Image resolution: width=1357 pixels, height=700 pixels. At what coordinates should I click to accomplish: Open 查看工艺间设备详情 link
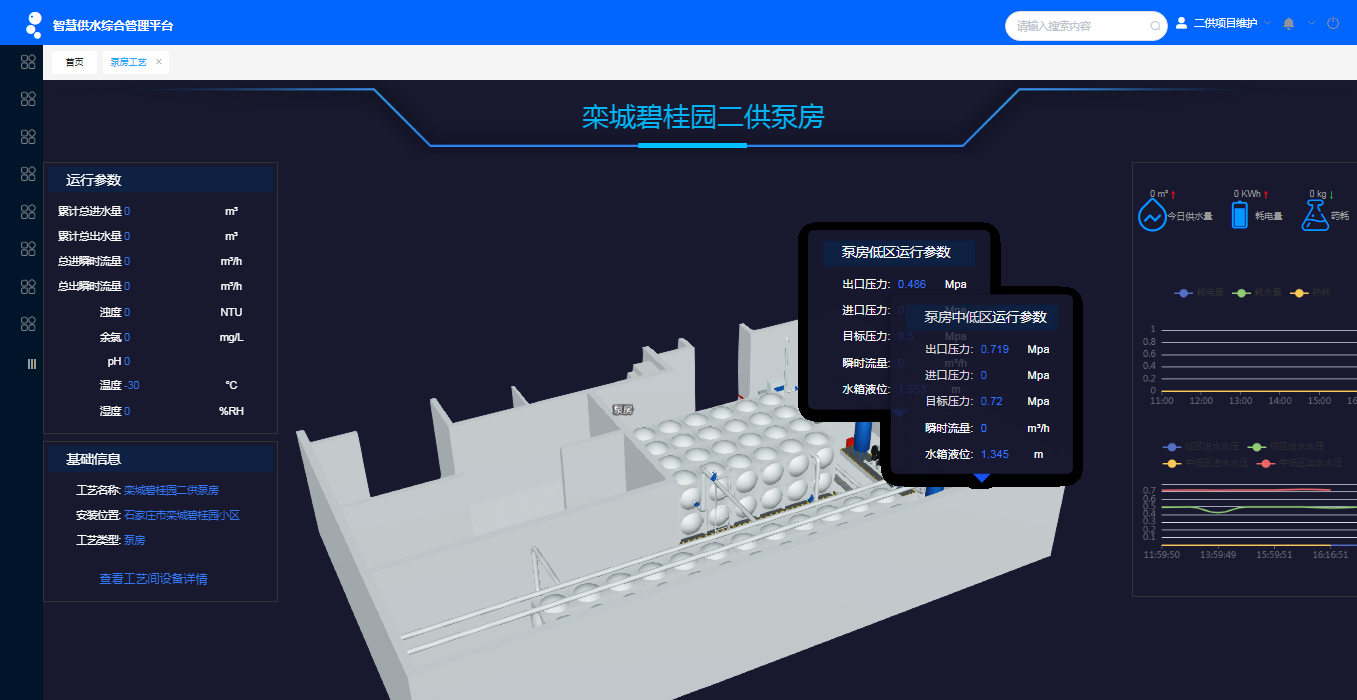153,579
